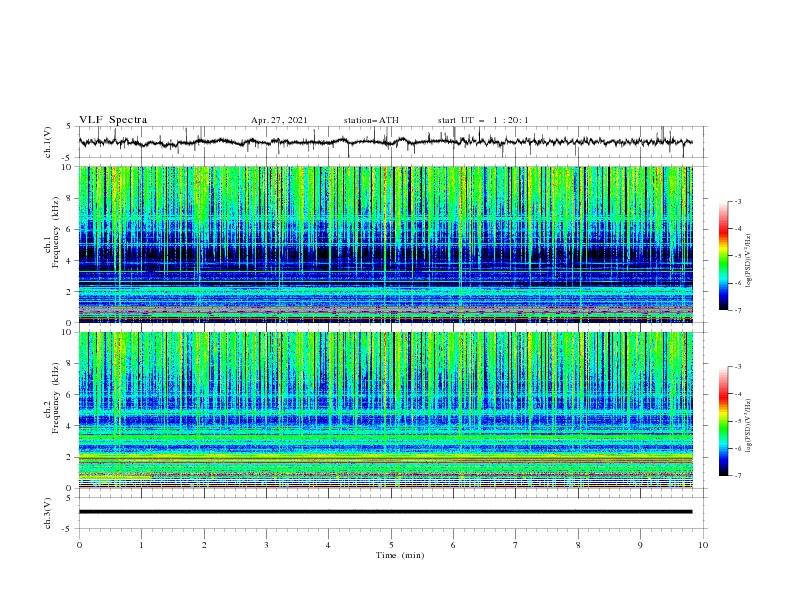The height and width of the screenshot is (612, 792).
Task: Select the date text 'Apr. 27, 2021'
Action: pyautogui.click(x=279, y=120)
